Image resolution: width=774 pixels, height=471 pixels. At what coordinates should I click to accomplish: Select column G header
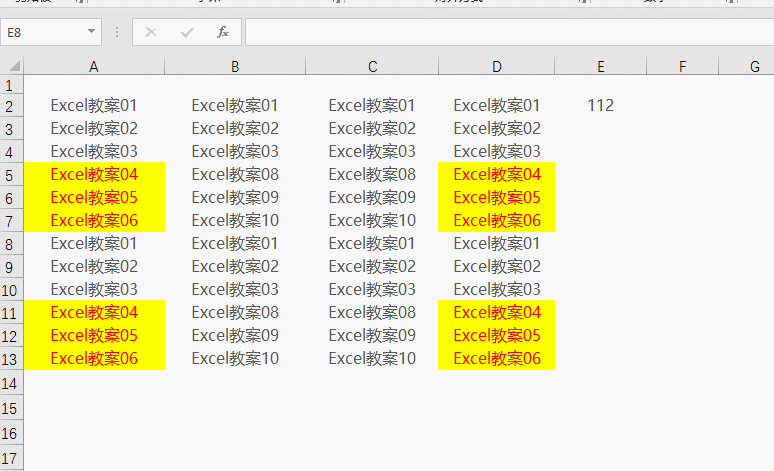point(746,66)
